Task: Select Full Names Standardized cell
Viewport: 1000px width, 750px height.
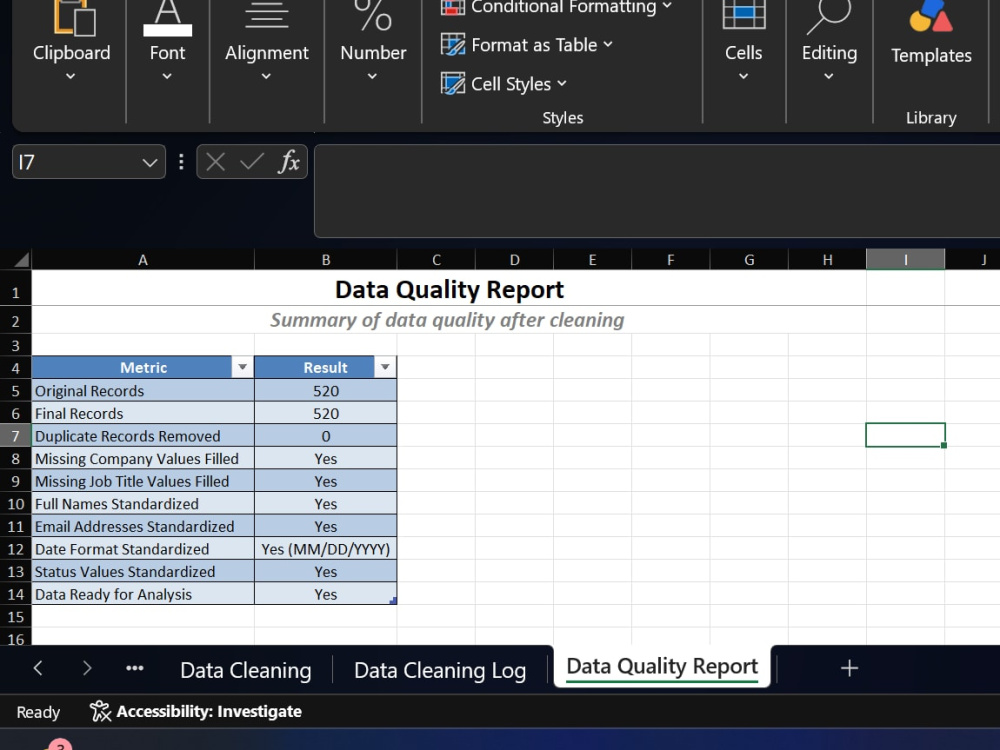Action: 143,504
